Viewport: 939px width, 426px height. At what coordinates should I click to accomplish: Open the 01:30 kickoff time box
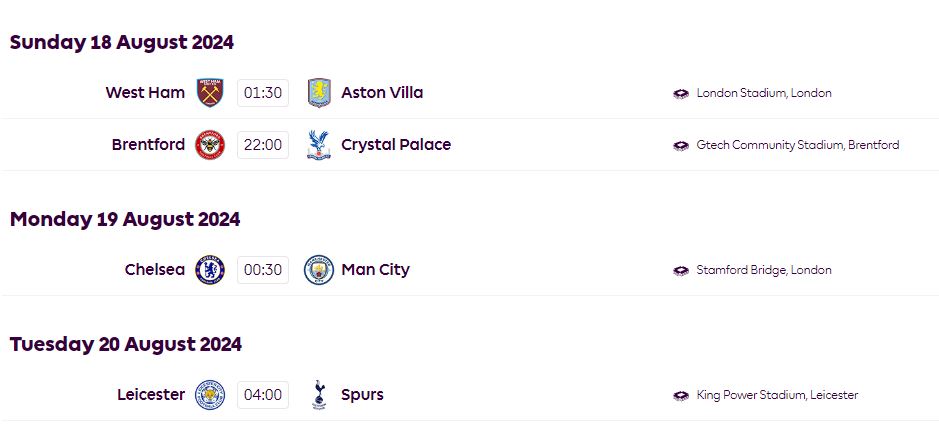(263, 93)
